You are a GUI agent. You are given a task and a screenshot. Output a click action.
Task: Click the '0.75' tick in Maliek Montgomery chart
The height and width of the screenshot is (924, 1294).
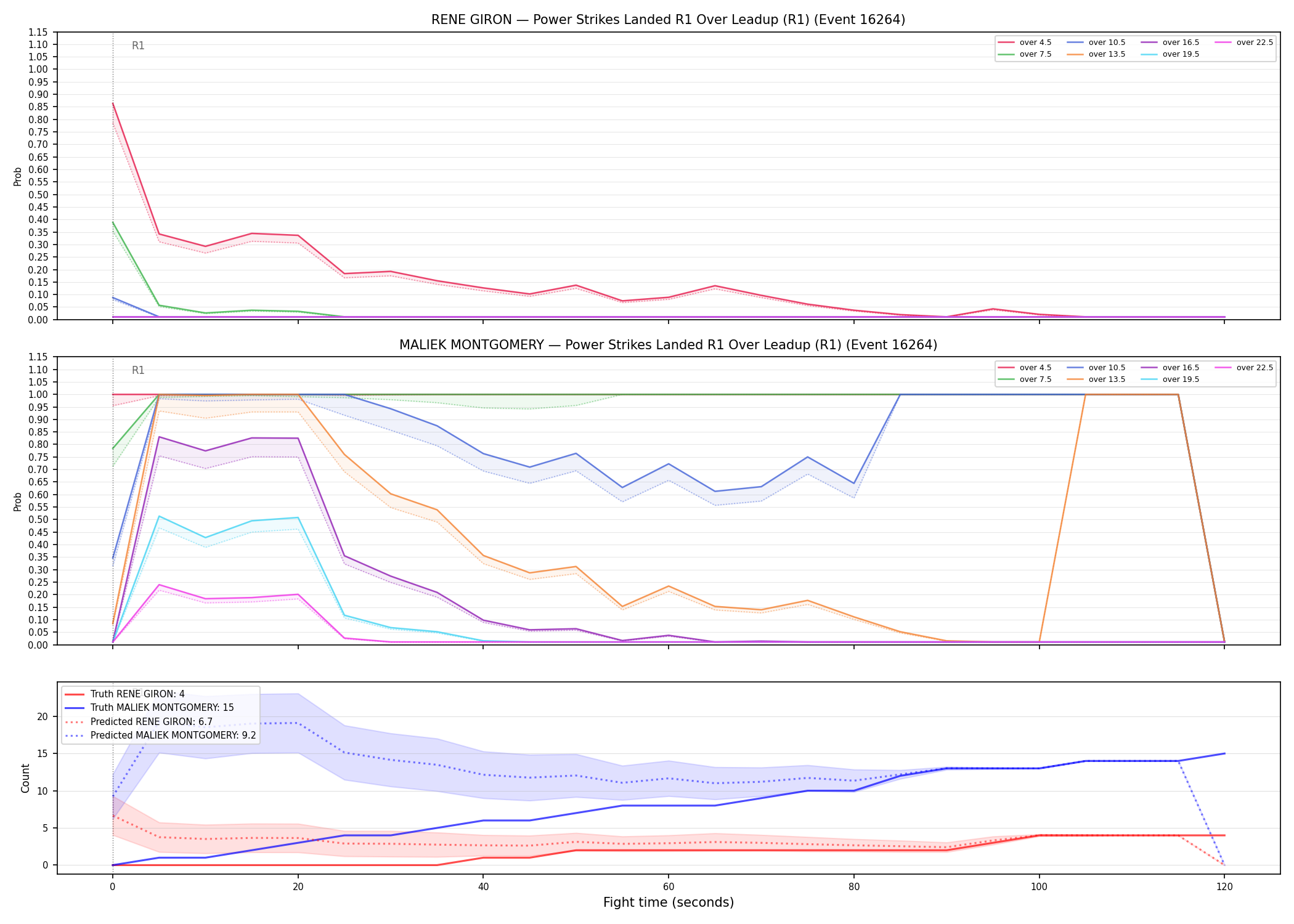point(38,457)
